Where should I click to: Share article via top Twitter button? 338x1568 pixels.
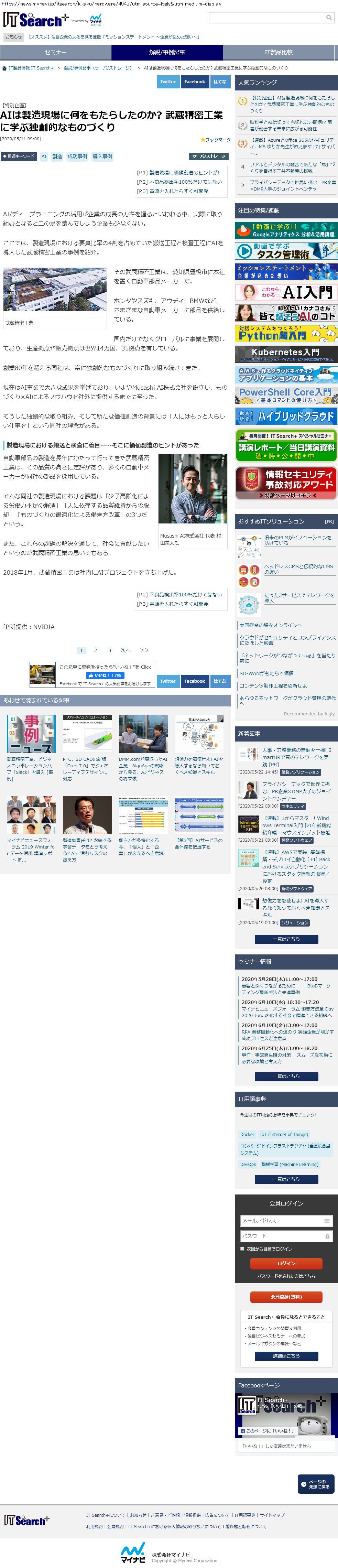(x=167, y=82)
